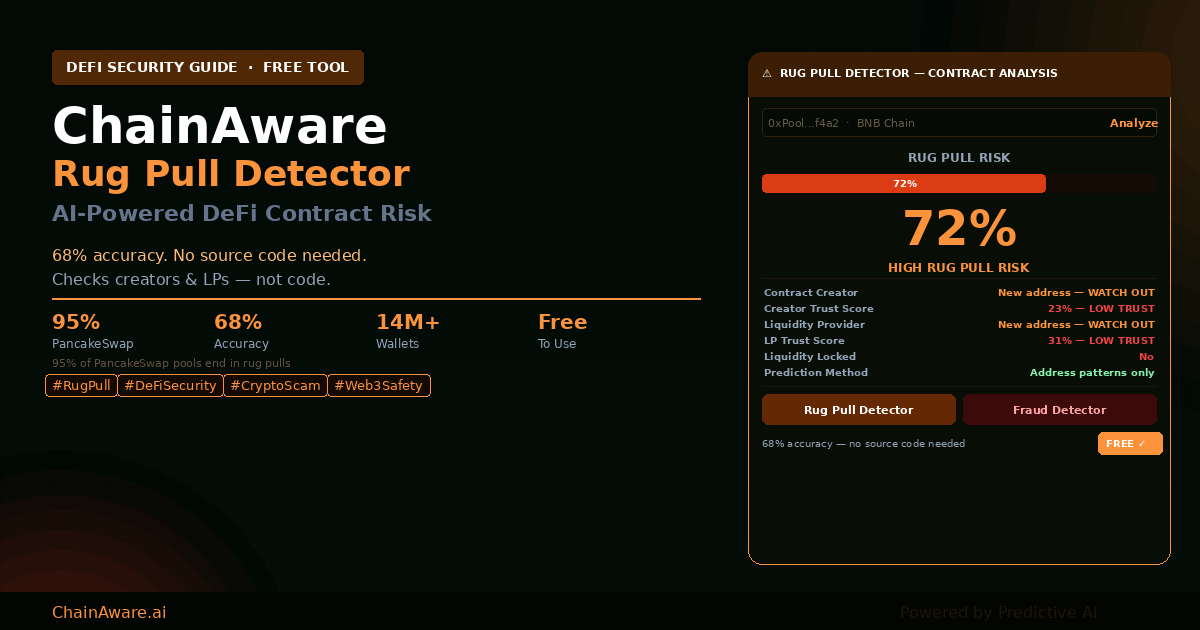Click the 72% rug pull risk progress bar
The image size is (1200, 630).
point(904,184)
